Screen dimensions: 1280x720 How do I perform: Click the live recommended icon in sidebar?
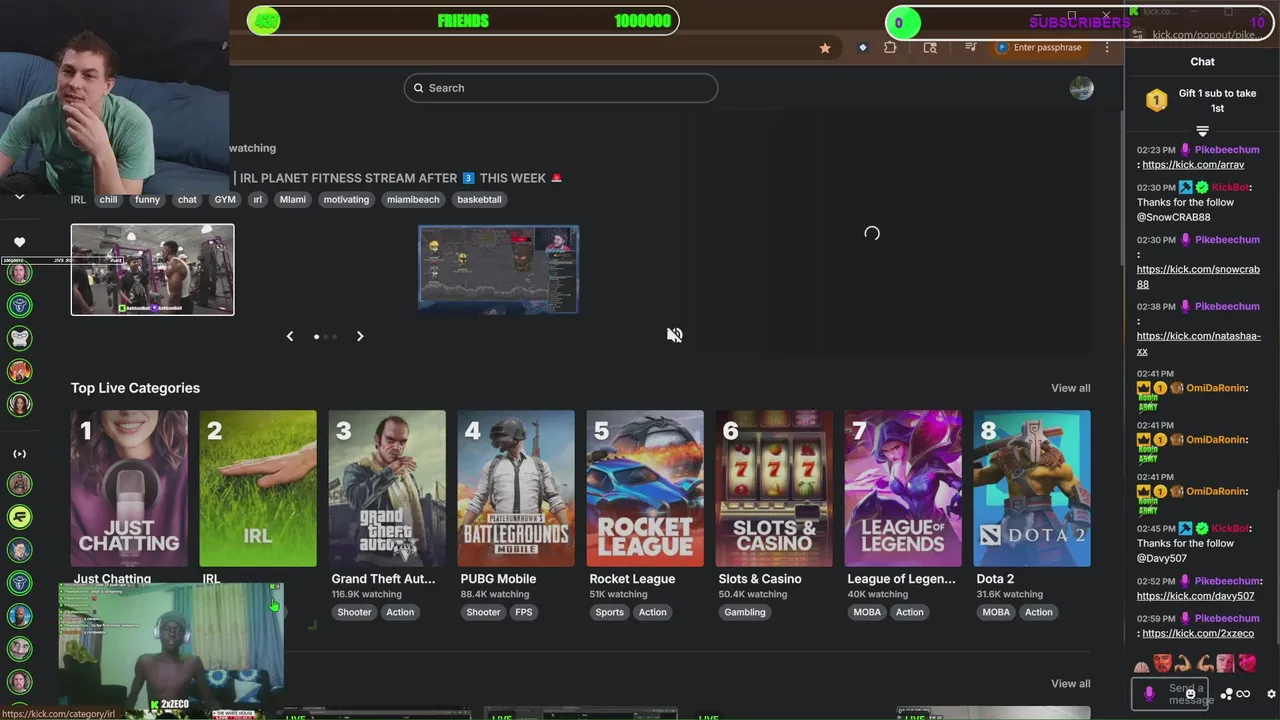pos(19,454)
